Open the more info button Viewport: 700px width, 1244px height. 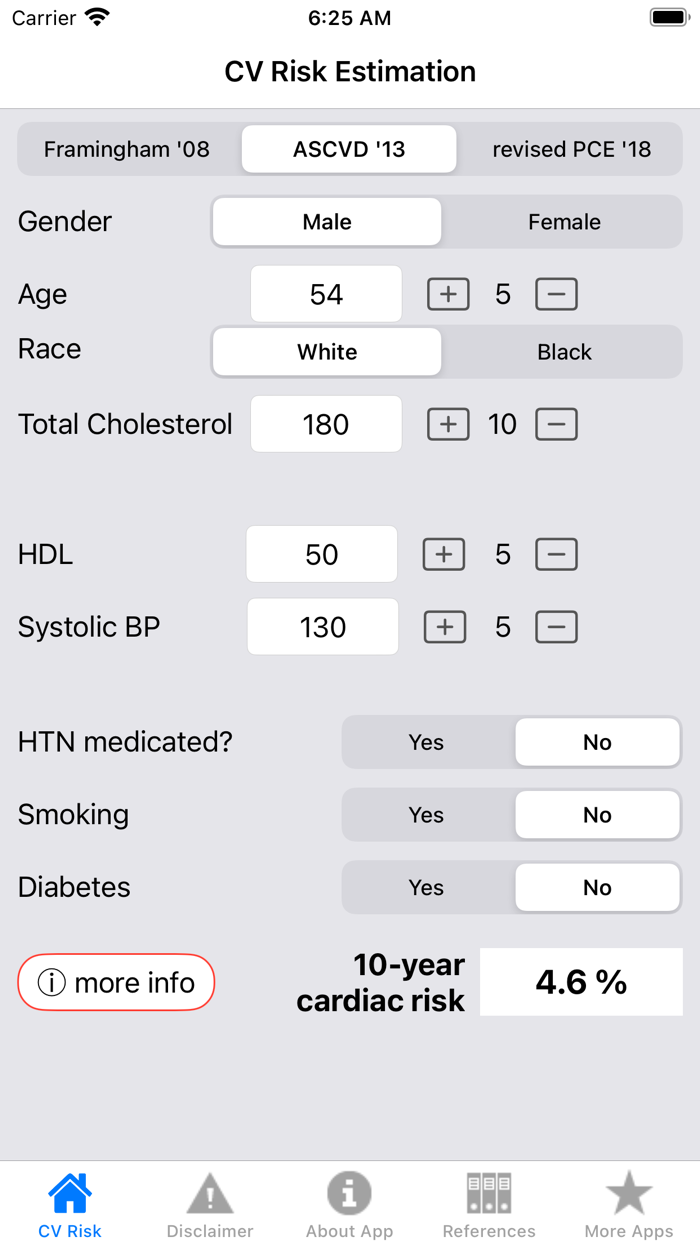coord(116,982)
